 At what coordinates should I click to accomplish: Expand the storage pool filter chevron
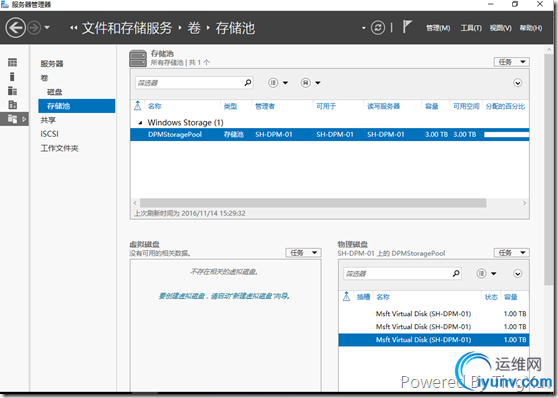pyautogui.click(x=517, y=83)
